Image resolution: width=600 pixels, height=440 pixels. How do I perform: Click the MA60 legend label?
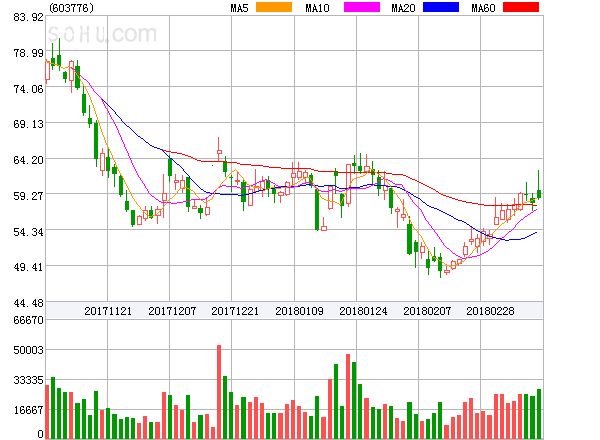click(483, 8)
